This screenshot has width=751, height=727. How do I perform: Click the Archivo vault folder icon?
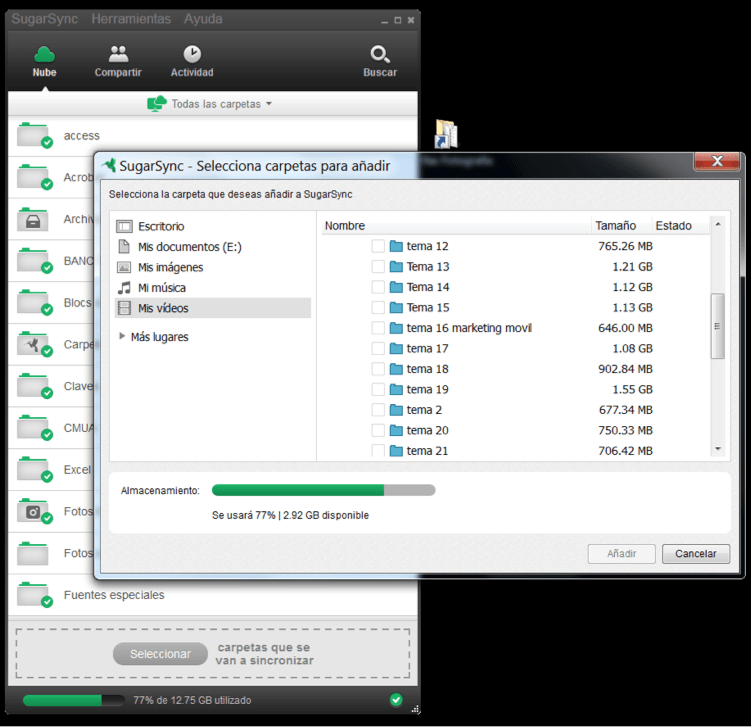tap(33, 219)
